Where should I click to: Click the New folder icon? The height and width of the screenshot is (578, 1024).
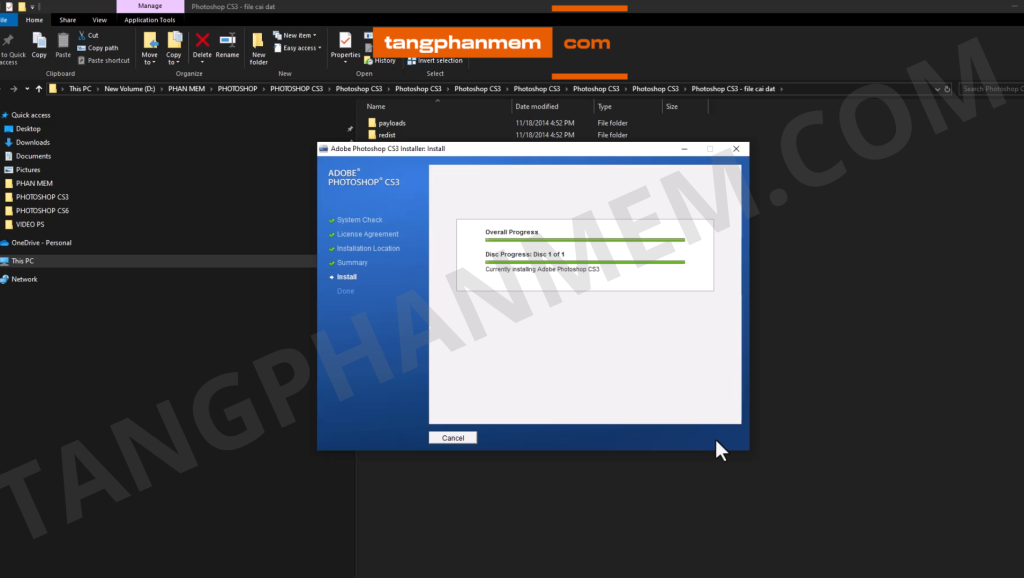pos(258,47)
